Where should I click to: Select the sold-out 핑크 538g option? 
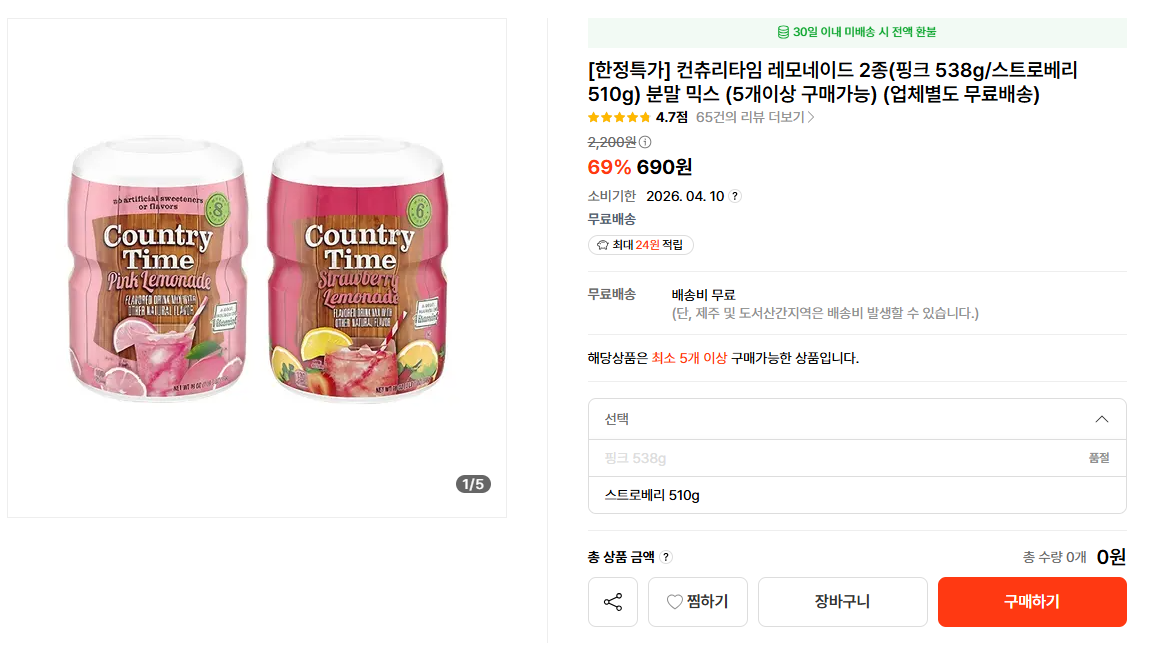[x=635, y=458]
